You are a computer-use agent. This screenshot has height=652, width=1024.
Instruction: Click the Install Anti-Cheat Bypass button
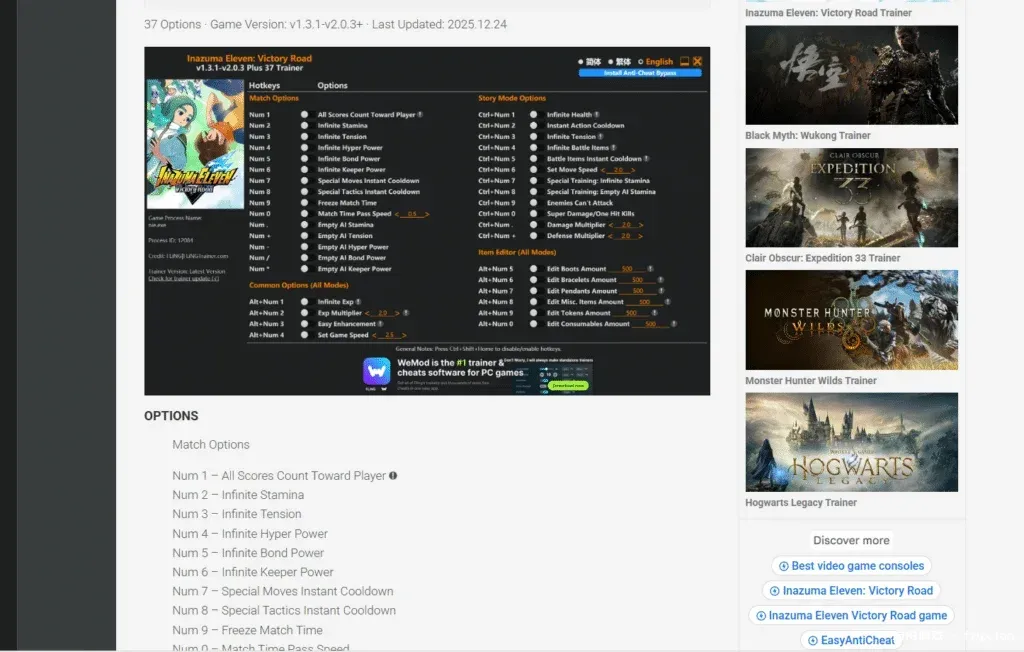click(x=640, y=73)
